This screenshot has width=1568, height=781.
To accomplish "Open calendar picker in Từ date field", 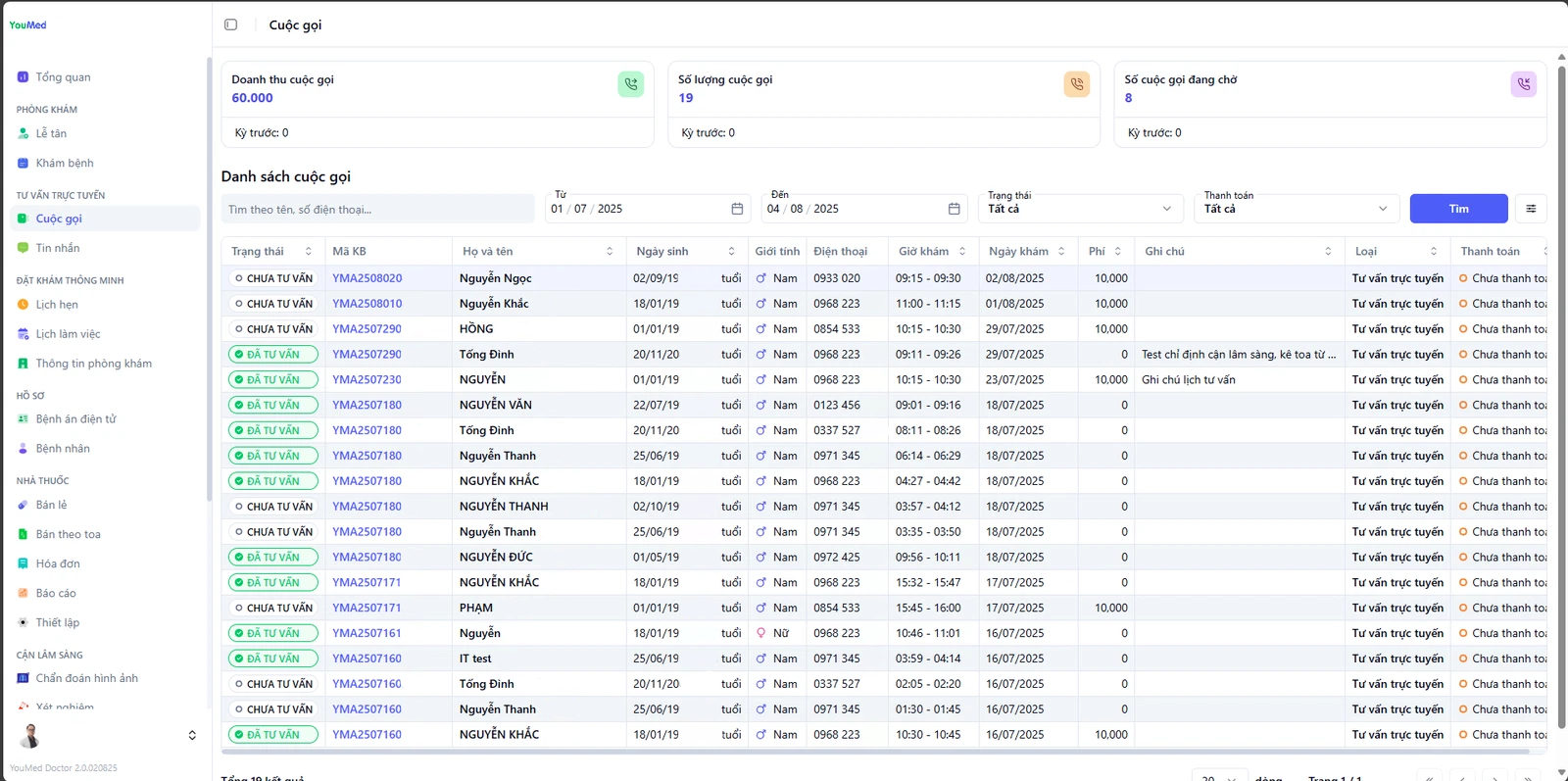I will (x=737, y=209).
